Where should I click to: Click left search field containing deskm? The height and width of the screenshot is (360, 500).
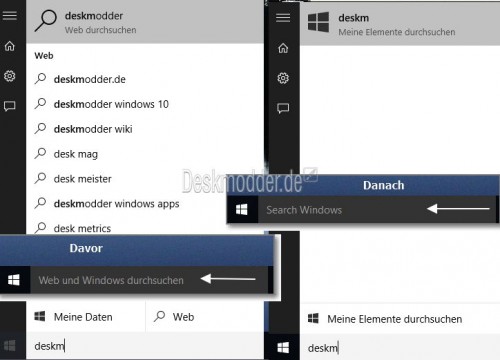(x=145, y=346)
